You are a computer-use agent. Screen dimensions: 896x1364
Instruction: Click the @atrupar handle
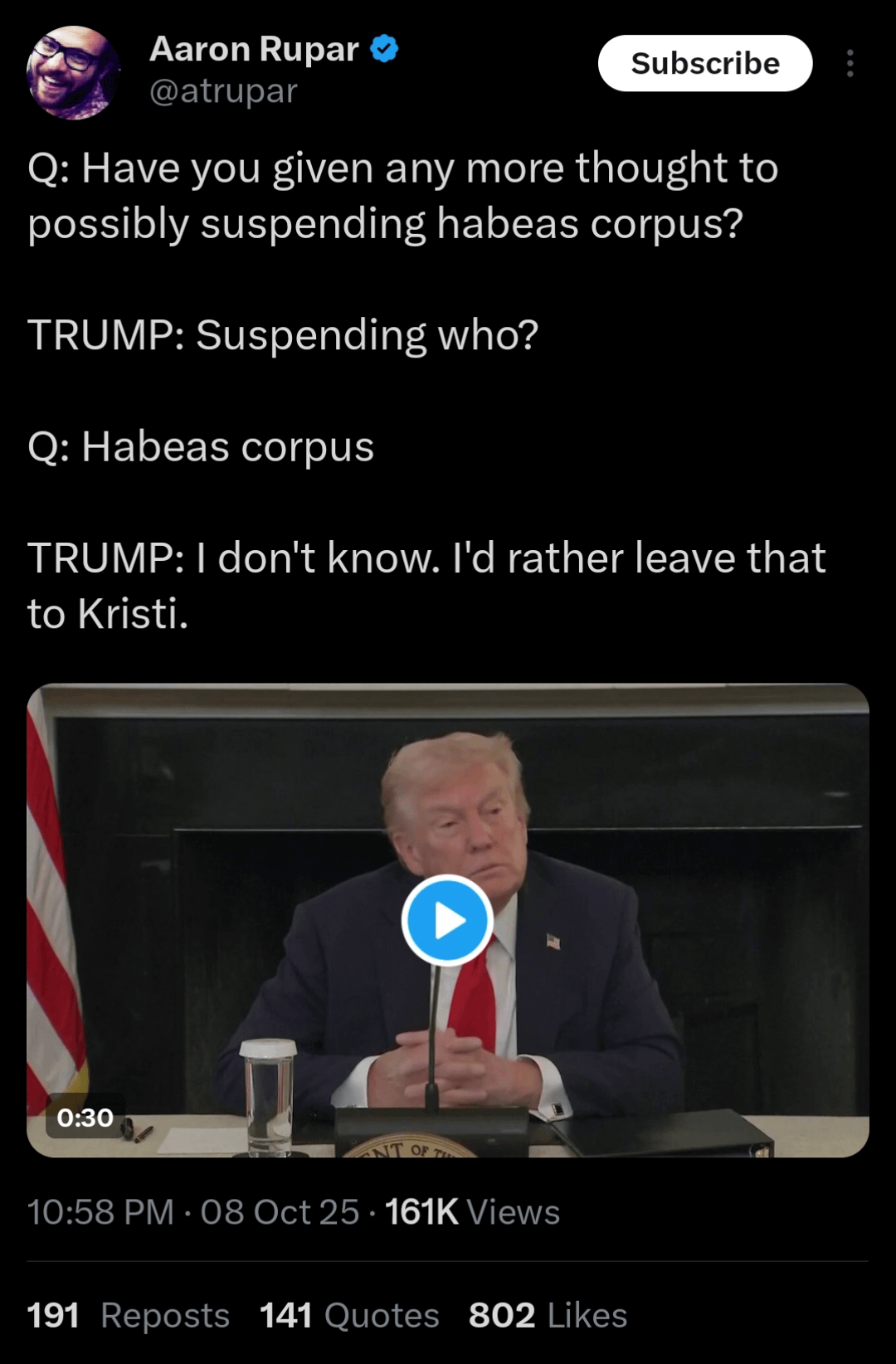tap(223, 90)
